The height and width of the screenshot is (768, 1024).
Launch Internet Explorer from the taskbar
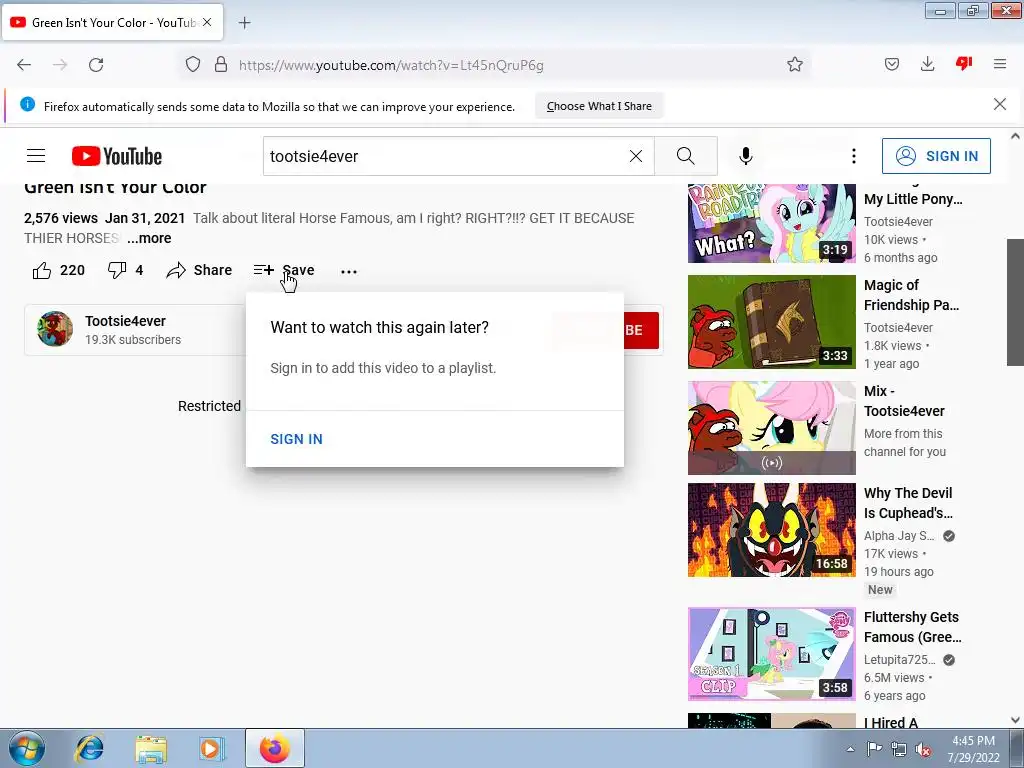click(89, 748)
